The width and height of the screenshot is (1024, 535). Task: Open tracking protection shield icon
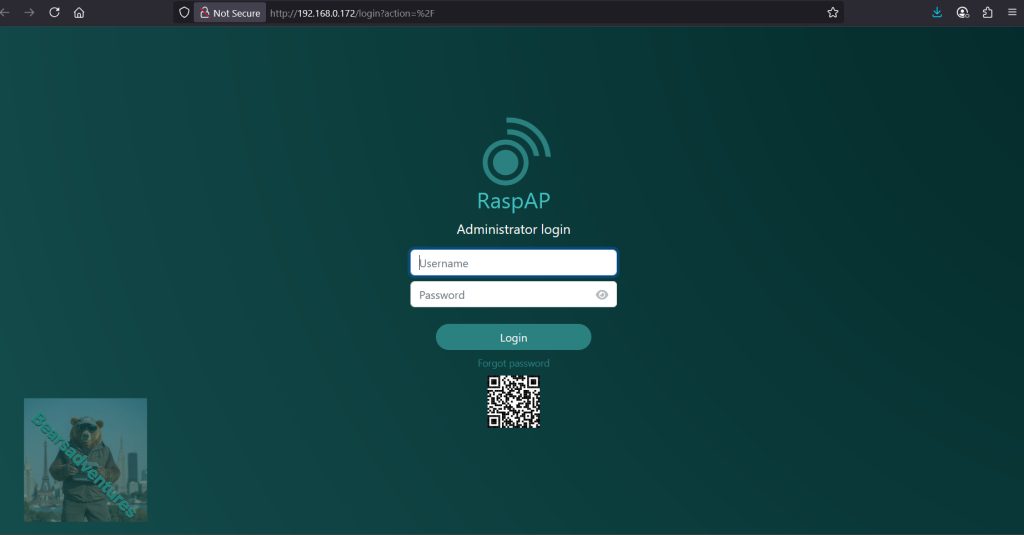click(184, 12)
